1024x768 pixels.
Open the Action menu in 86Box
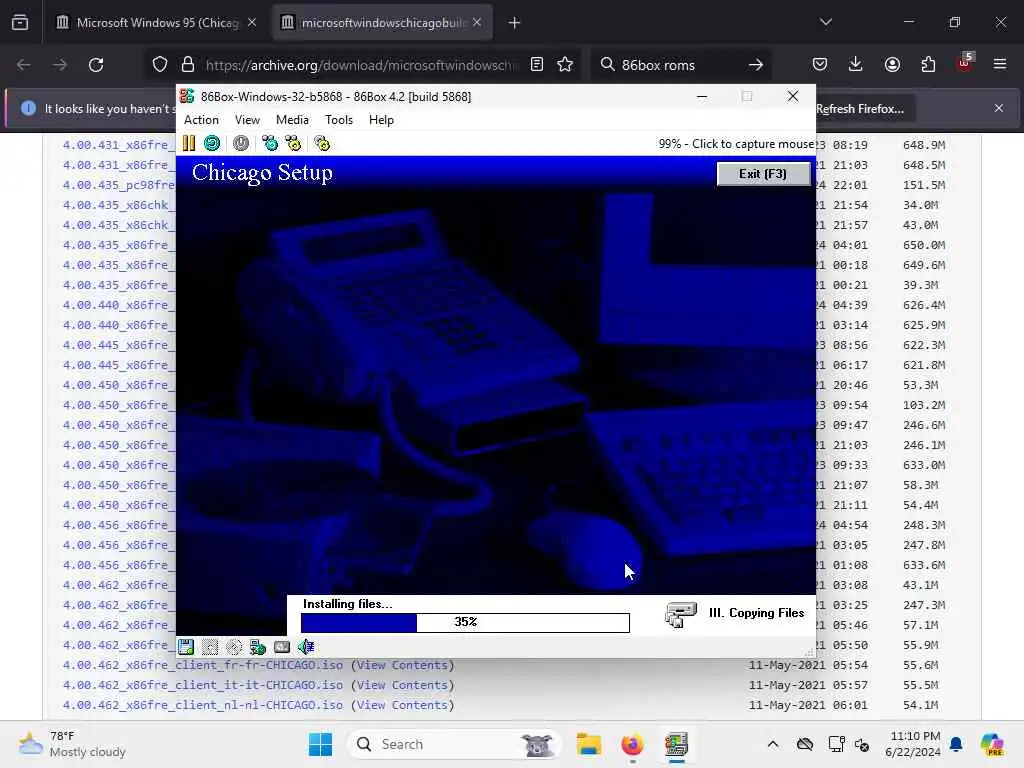click(x=201, y=120)
